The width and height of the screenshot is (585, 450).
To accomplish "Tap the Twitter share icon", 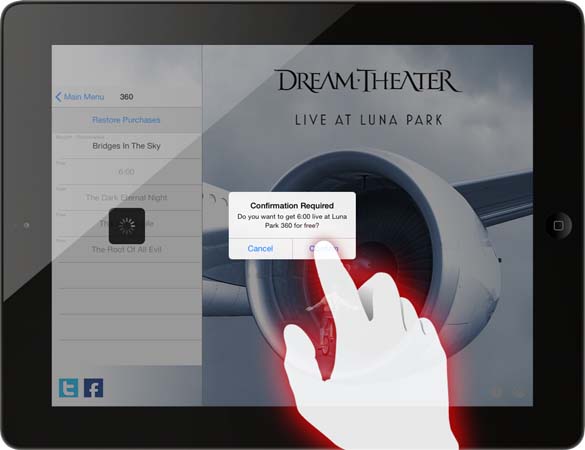I will (69, 388).
